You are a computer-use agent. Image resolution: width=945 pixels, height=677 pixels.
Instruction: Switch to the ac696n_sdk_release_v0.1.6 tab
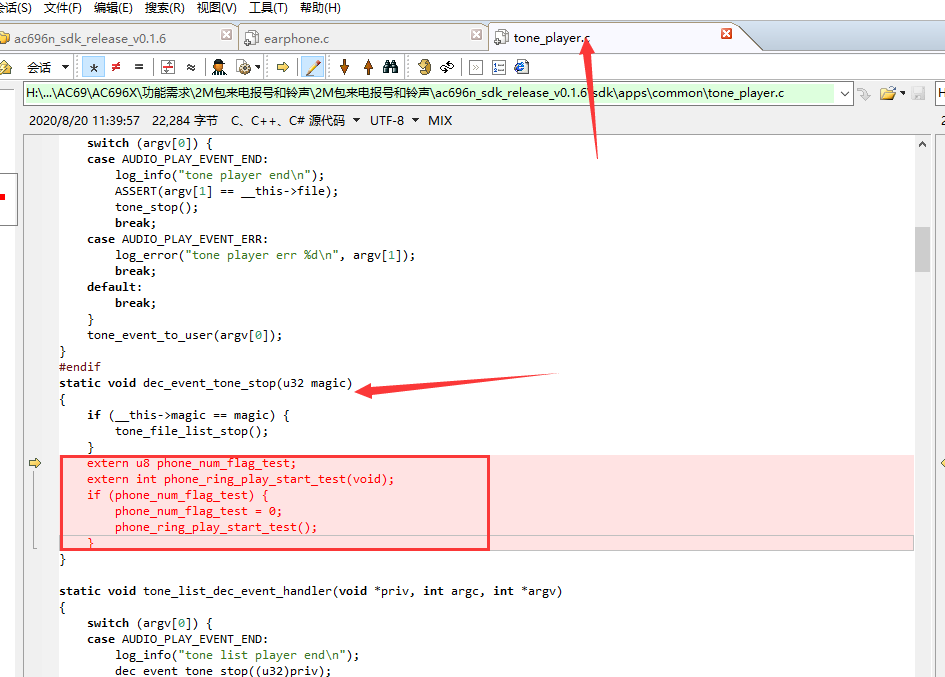(117, 38)
